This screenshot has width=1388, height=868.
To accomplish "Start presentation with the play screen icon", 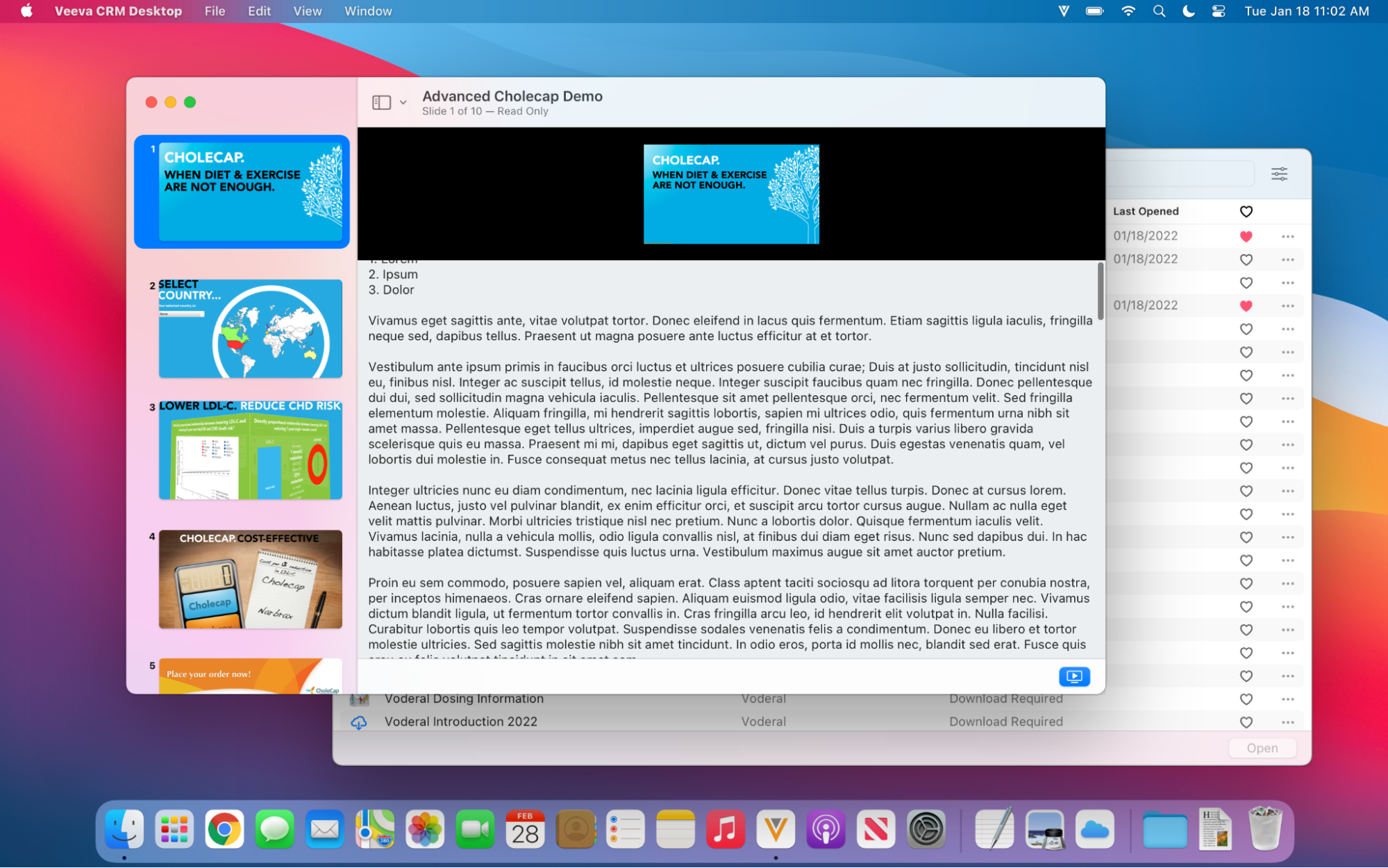I will 1073,676.
